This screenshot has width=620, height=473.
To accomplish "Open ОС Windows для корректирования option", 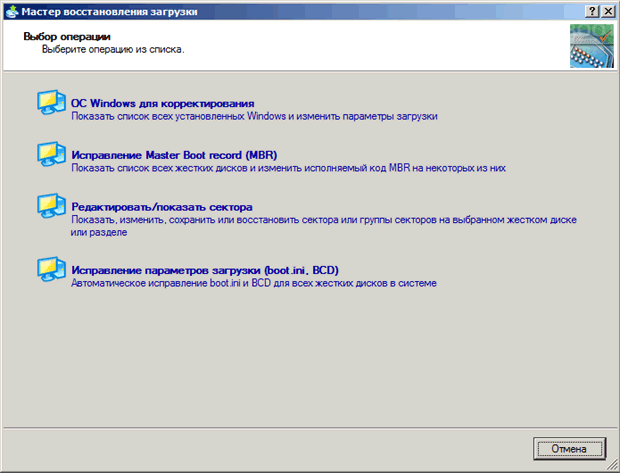I will 163,104.
